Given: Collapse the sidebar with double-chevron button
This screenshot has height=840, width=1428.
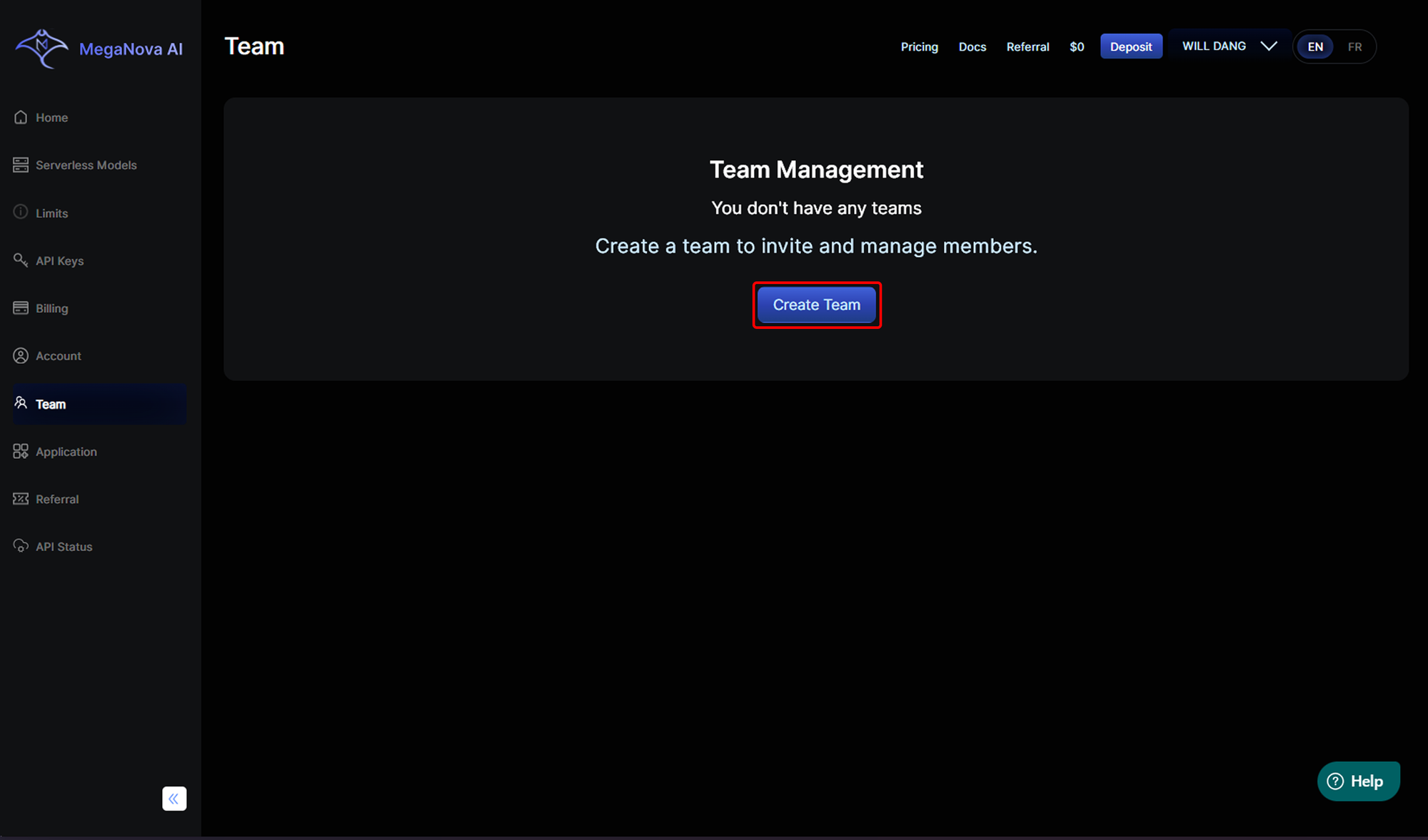Looking at the screenshot, I should tap(174, 799).
